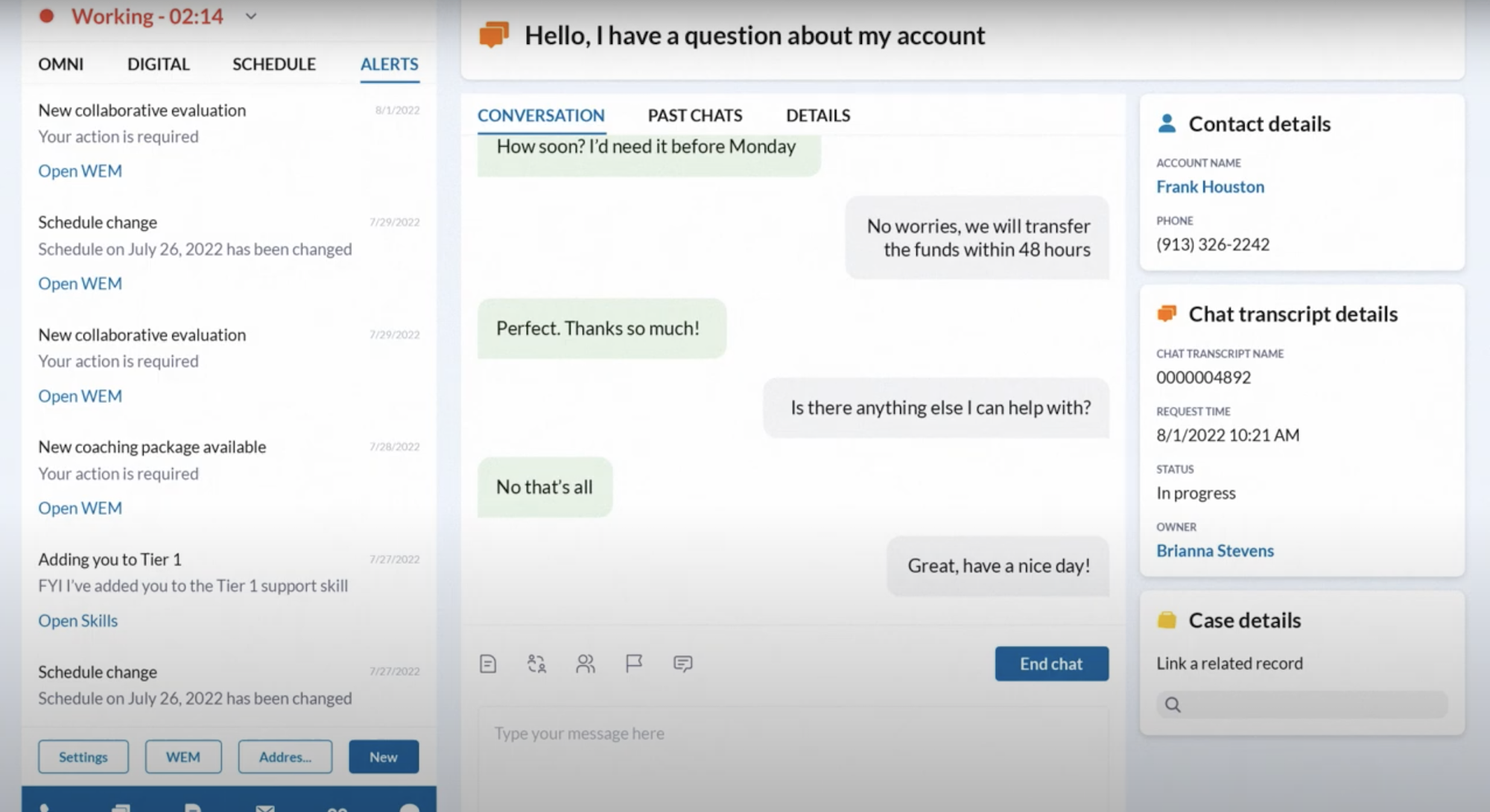Expand the ALERTS navigation section
The height and width of the screenshot is (812, 1490).
389,64
